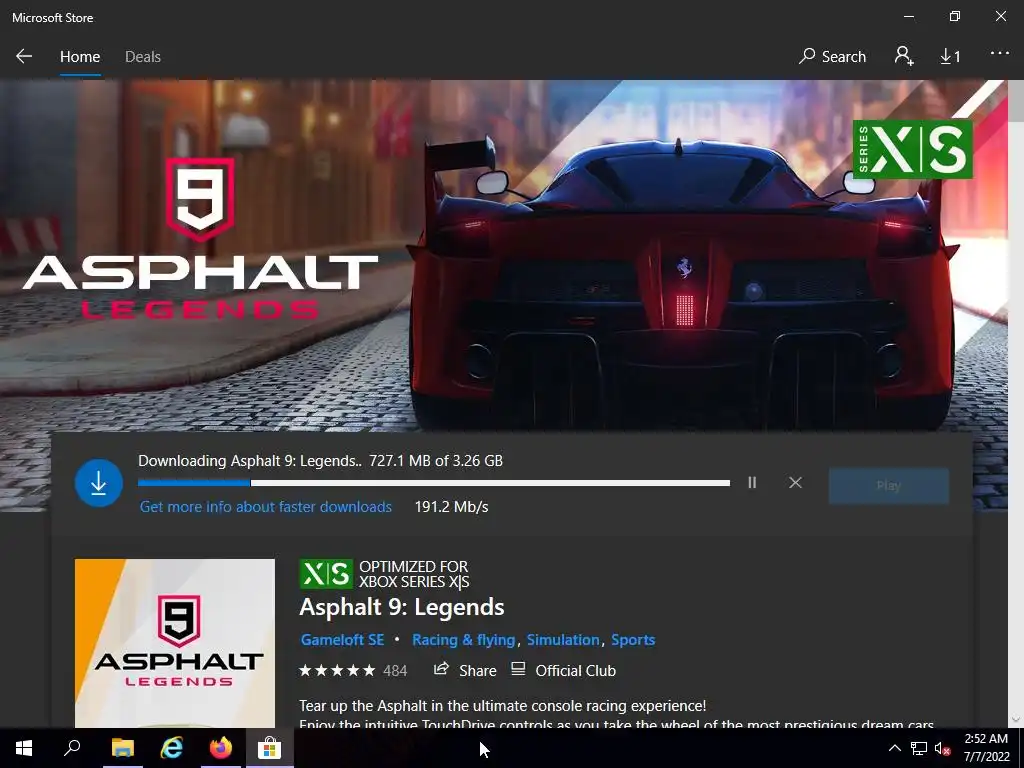Open Racing & flying category

click(x=464, y=640)
